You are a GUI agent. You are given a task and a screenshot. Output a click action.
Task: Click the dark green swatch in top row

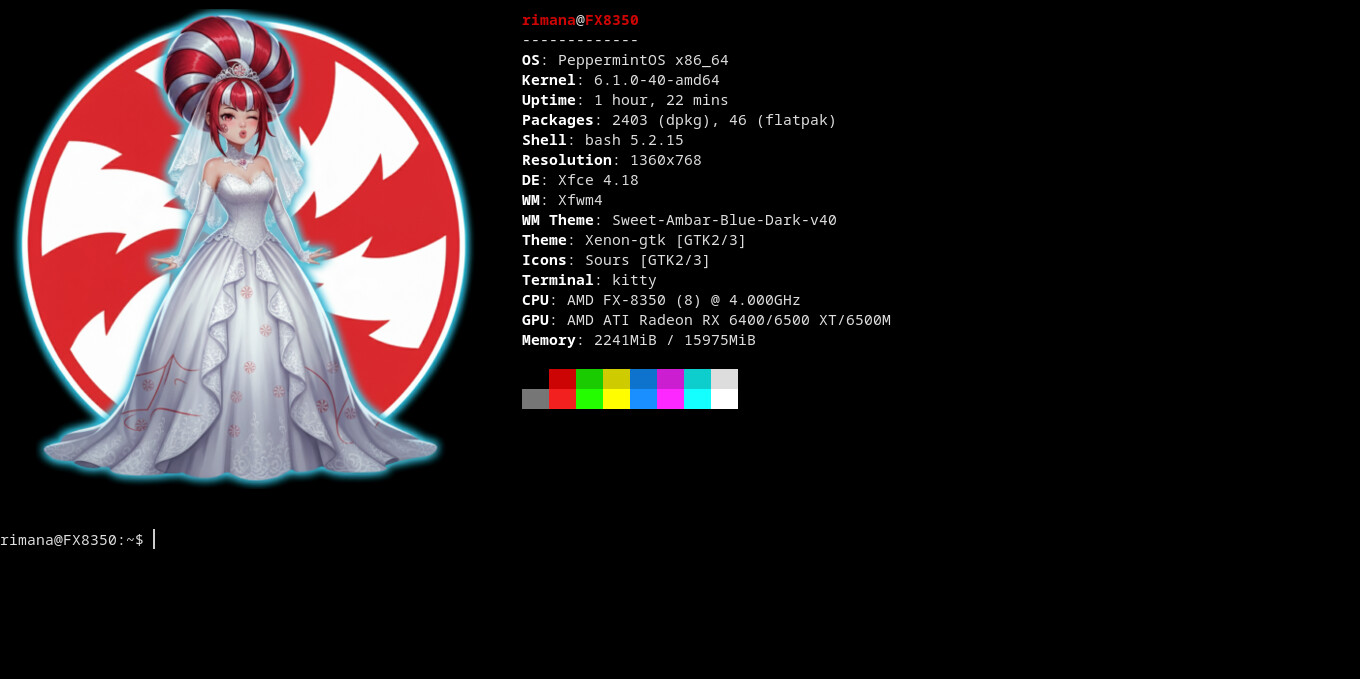589,379
